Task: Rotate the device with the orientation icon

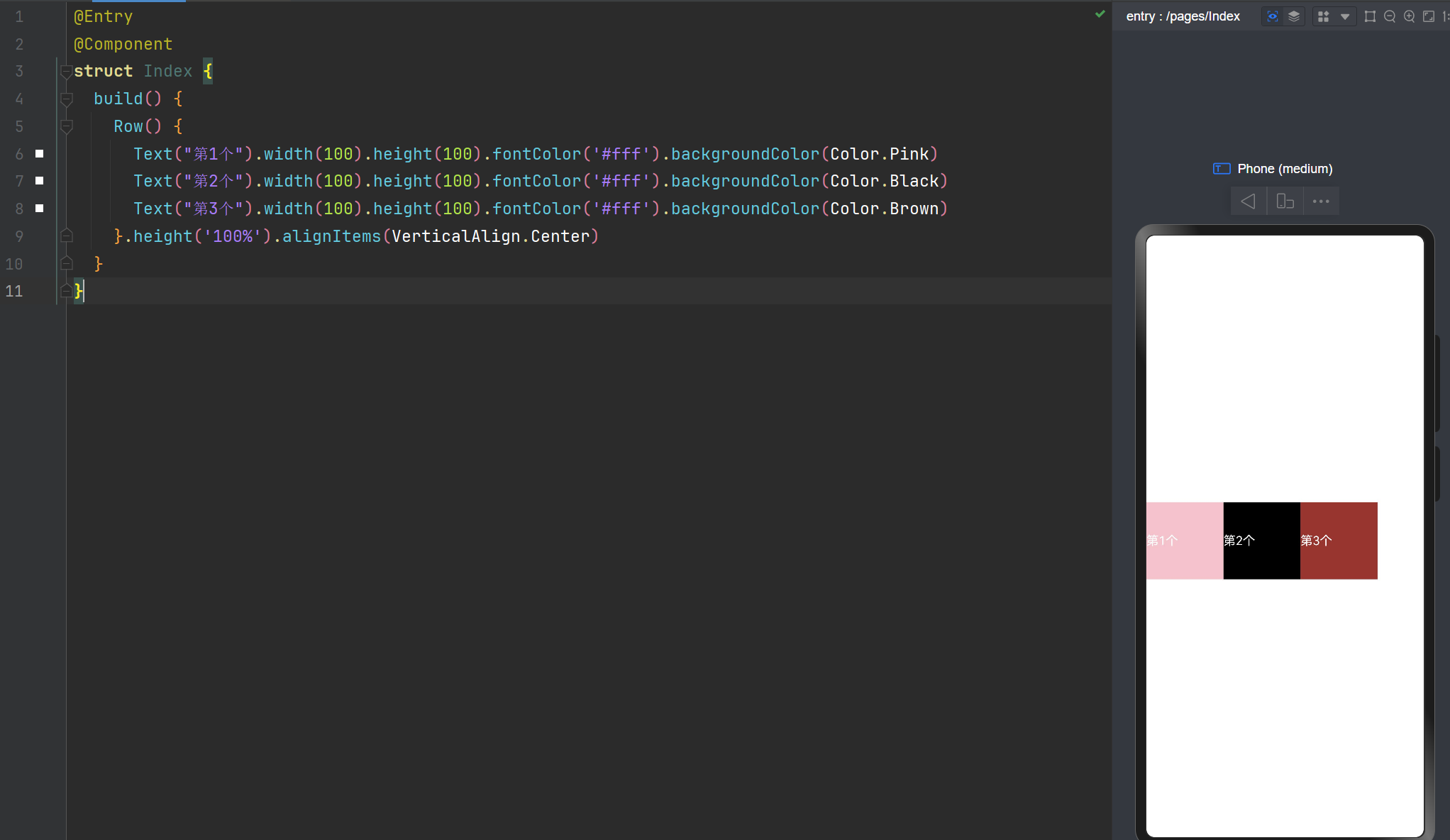Action: (x=1285, y=201)
